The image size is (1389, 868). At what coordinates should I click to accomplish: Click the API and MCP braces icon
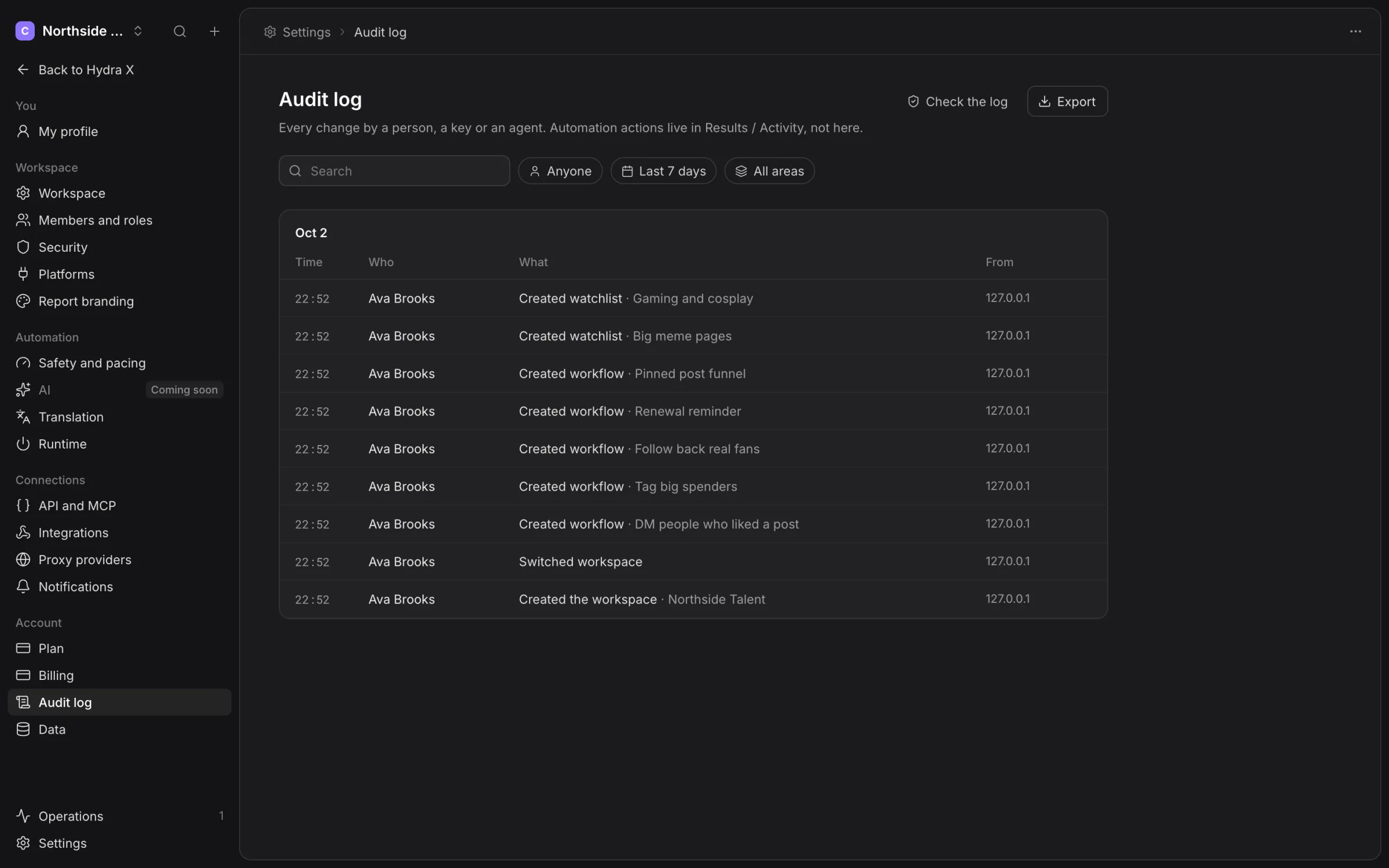coord(23,506)
